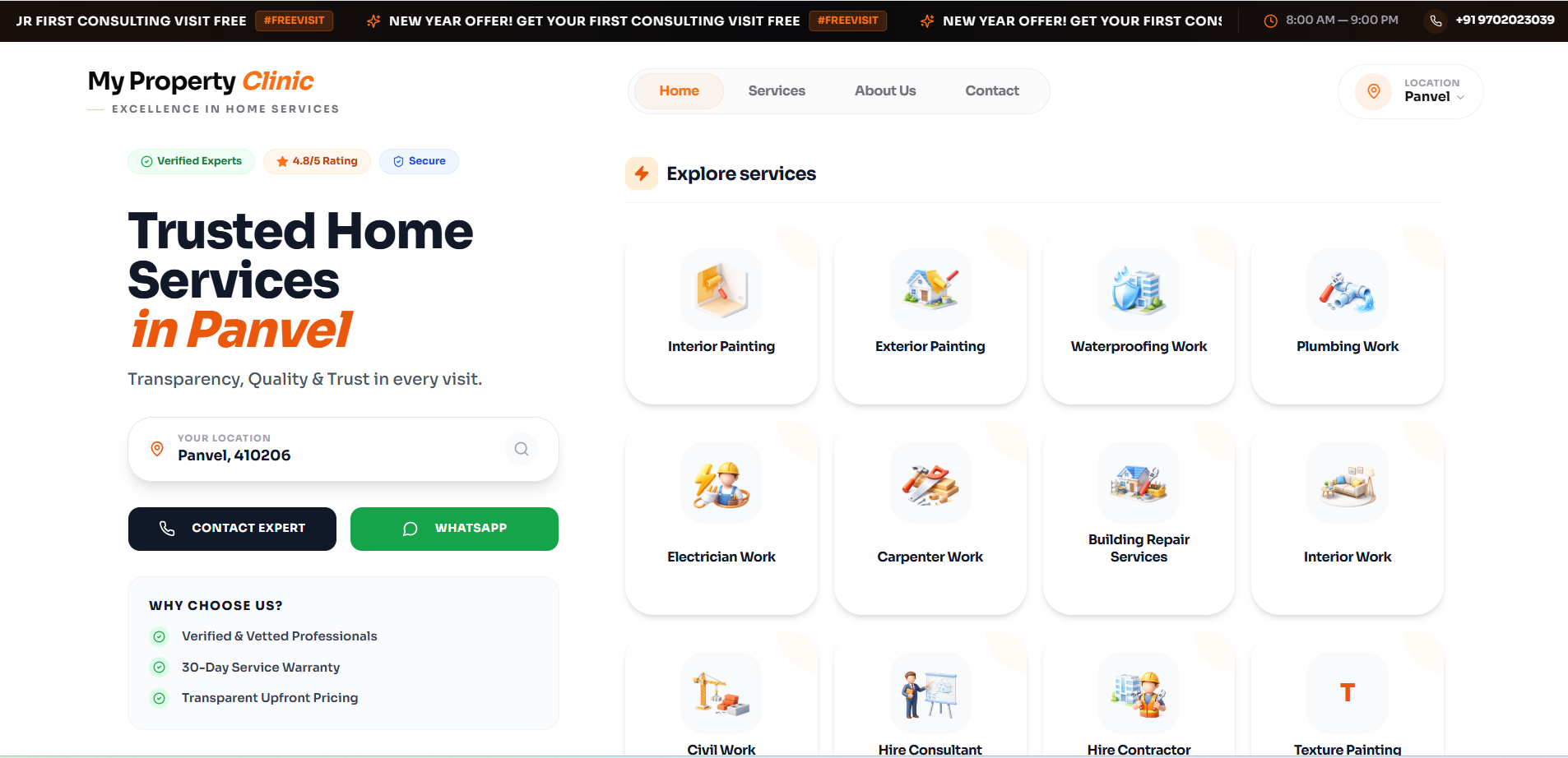The width and height of the screenshot is (1568, 758).
Task: Click the Contact Expert button
Action: click(x=232, y=529)
